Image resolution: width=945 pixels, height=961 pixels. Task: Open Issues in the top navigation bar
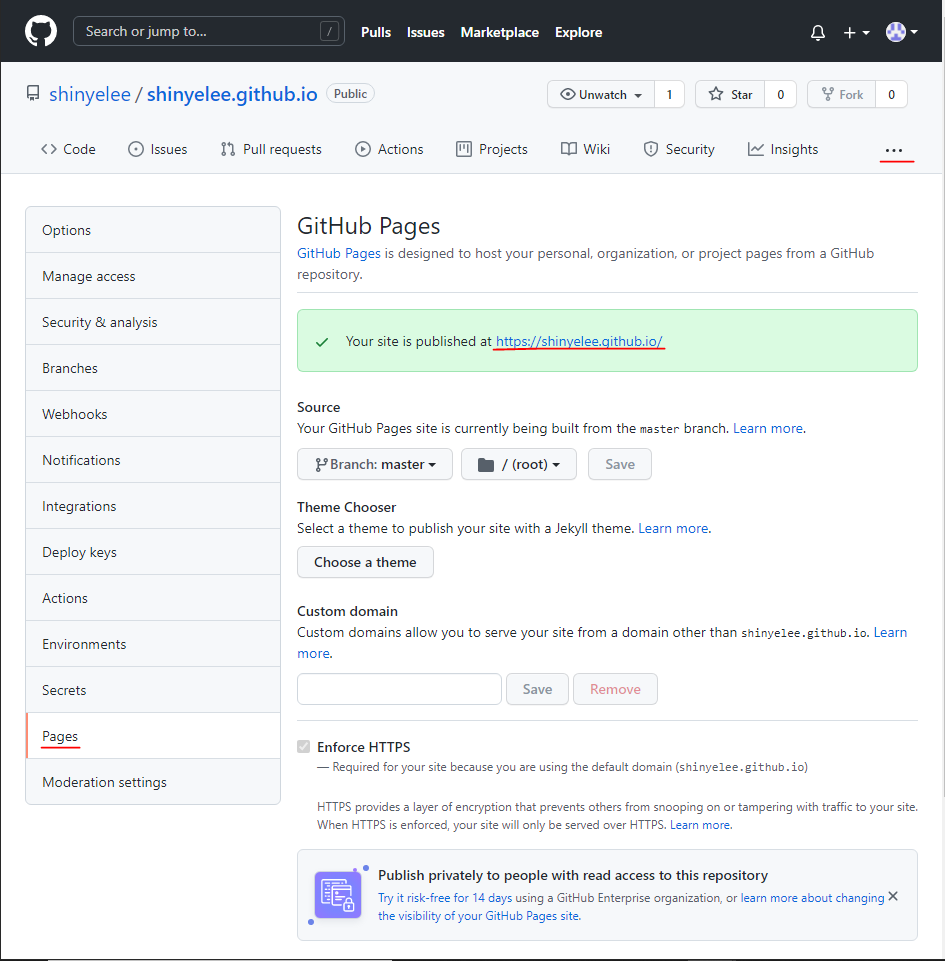point(425,32)
